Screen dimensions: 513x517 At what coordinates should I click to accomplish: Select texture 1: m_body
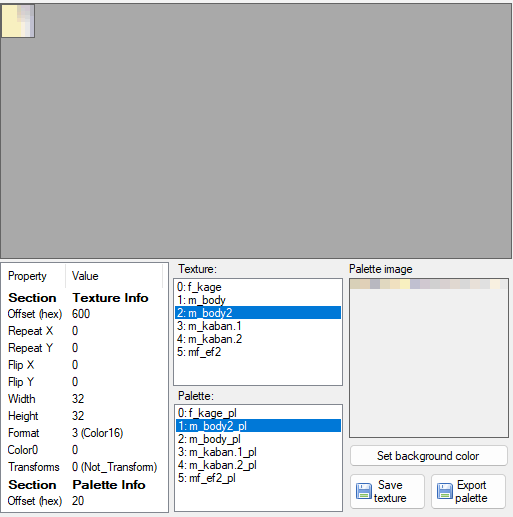[258, 300]
